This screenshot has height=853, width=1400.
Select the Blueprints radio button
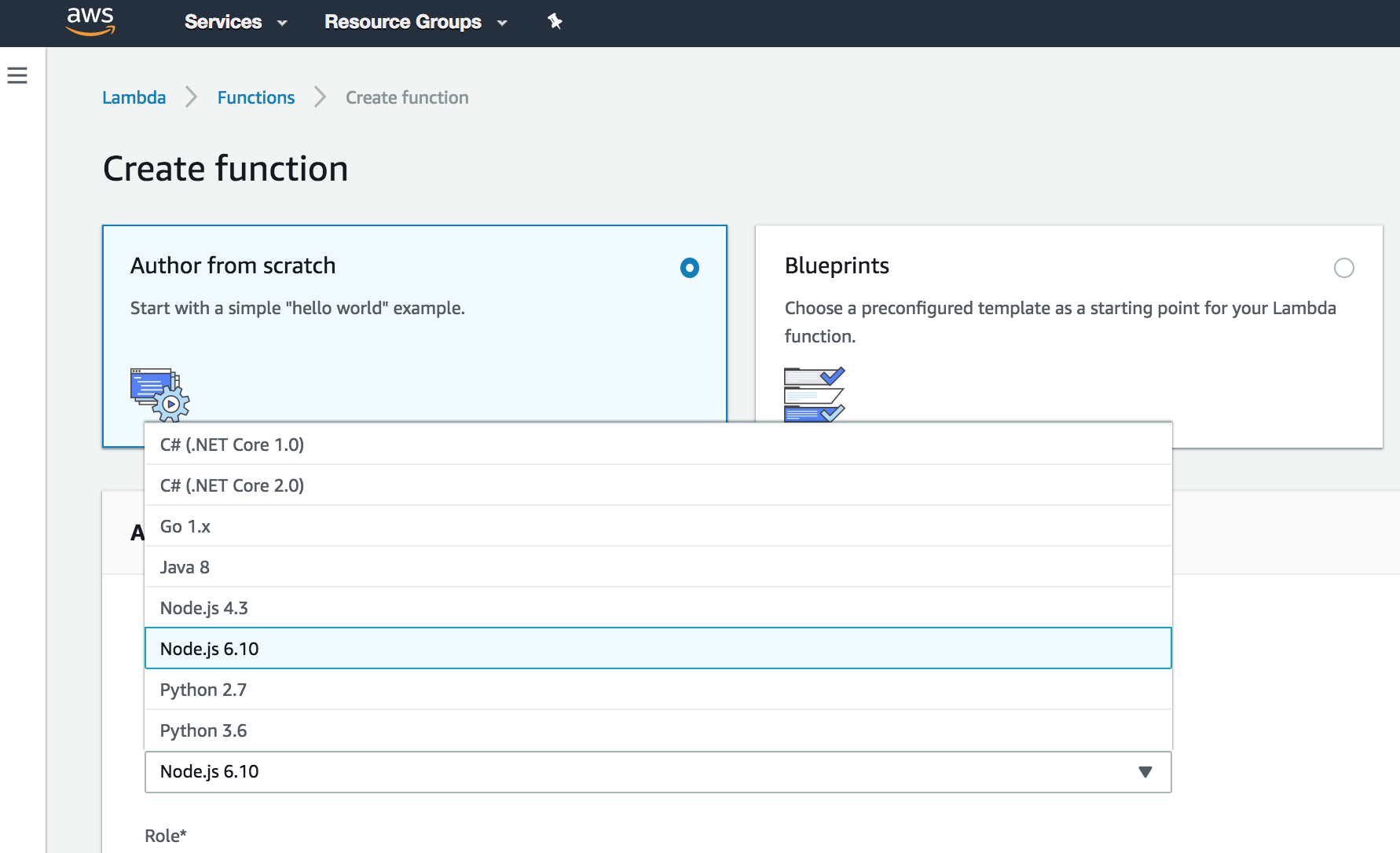coord(1343,268)
